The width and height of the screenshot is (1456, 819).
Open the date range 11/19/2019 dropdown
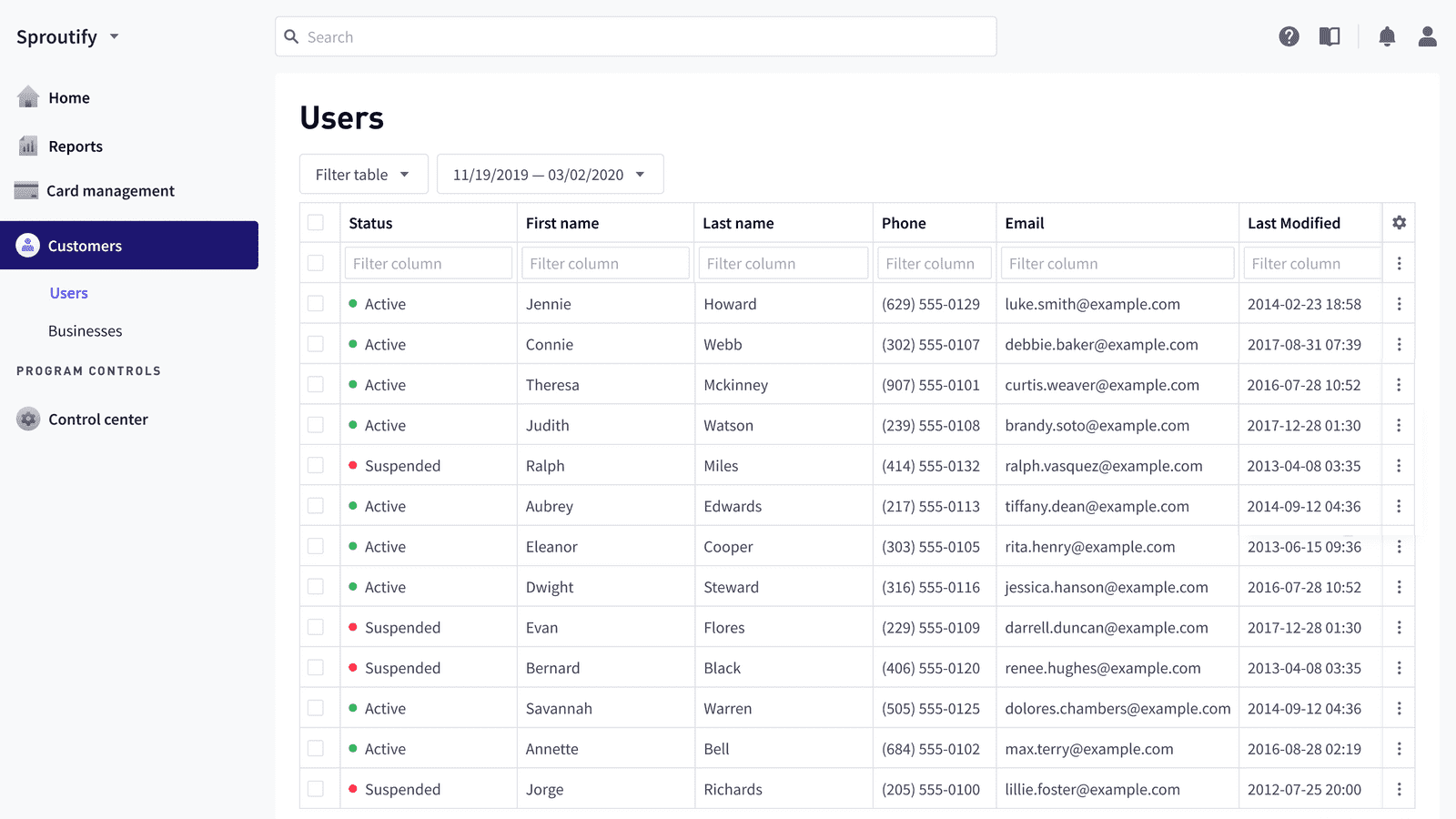[551, 174]
